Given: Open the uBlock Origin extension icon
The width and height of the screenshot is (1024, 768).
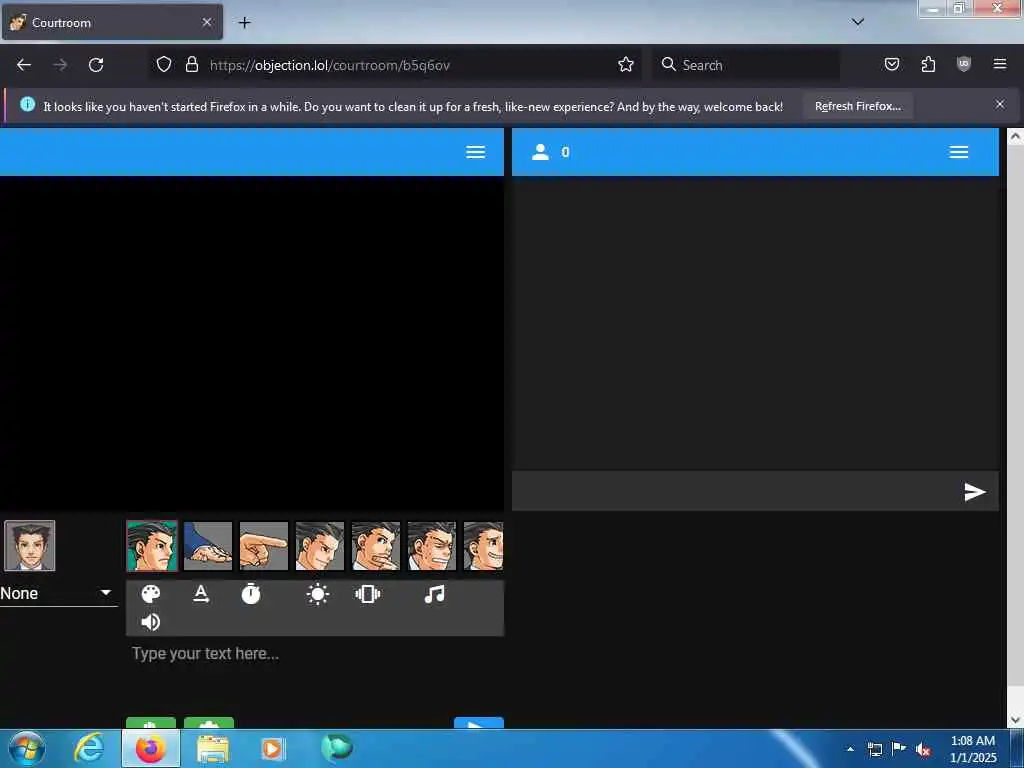Looking at the screenshot, I should click(x=964, y=64).
